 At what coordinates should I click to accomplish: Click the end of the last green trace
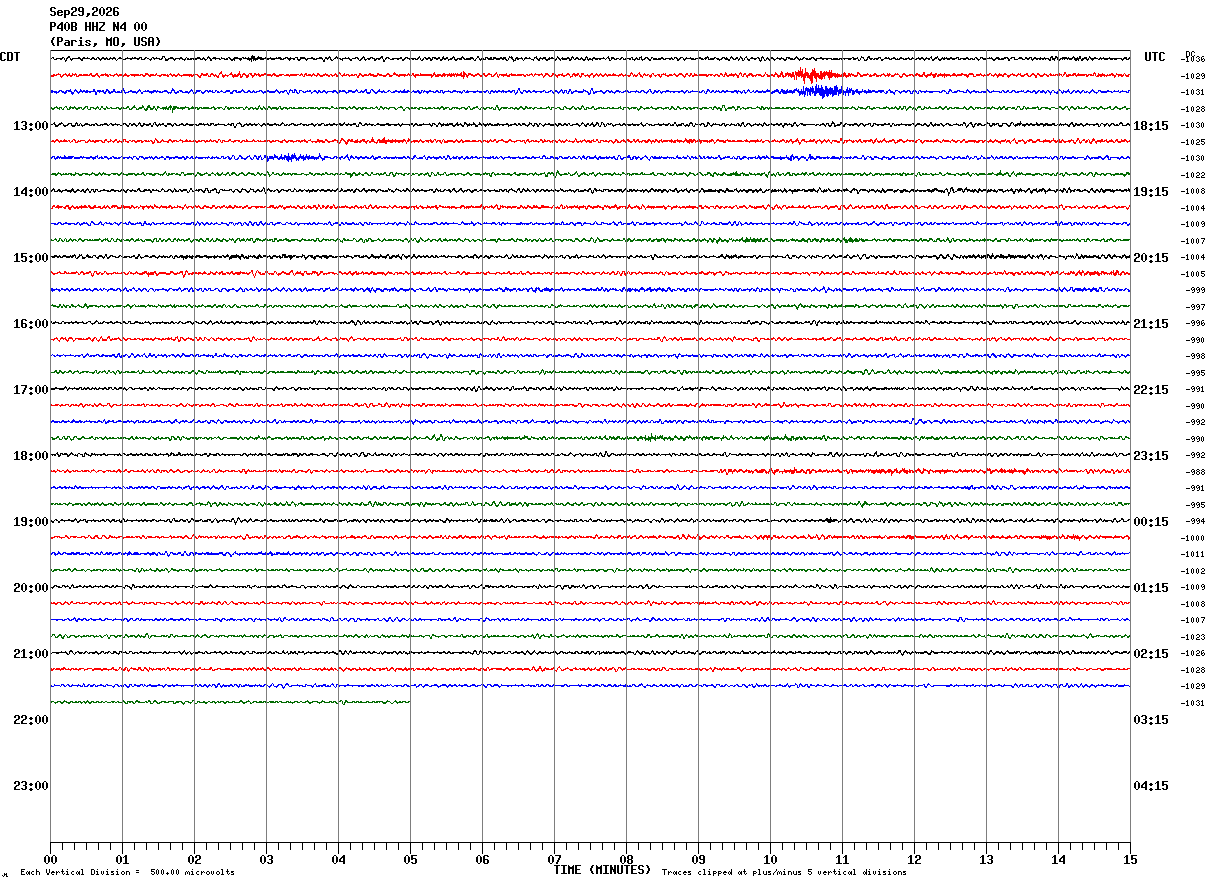coord(408,702)
